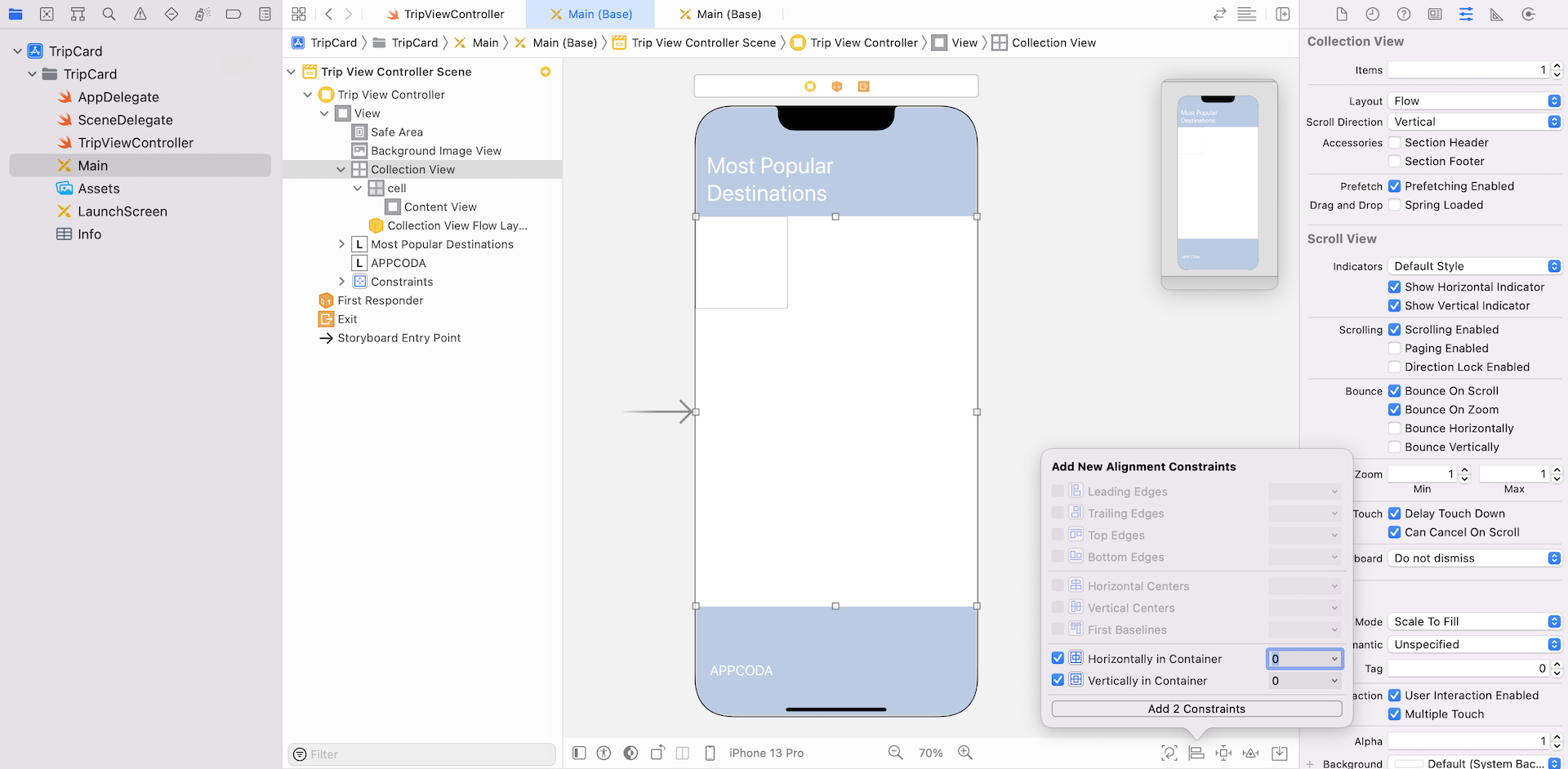
Task: Open the Connections inspector icon
Action: (x=1528, y=14)
